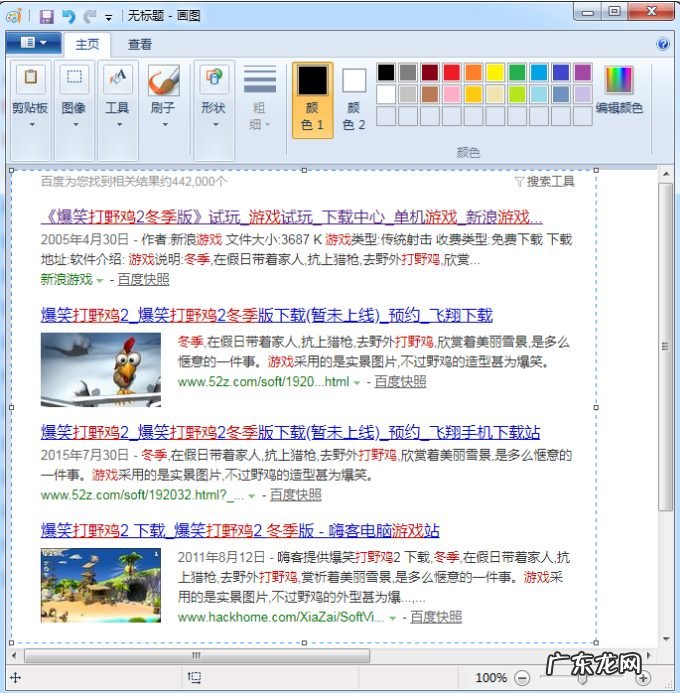Switch to the 主页 tab

coord(87,44)
